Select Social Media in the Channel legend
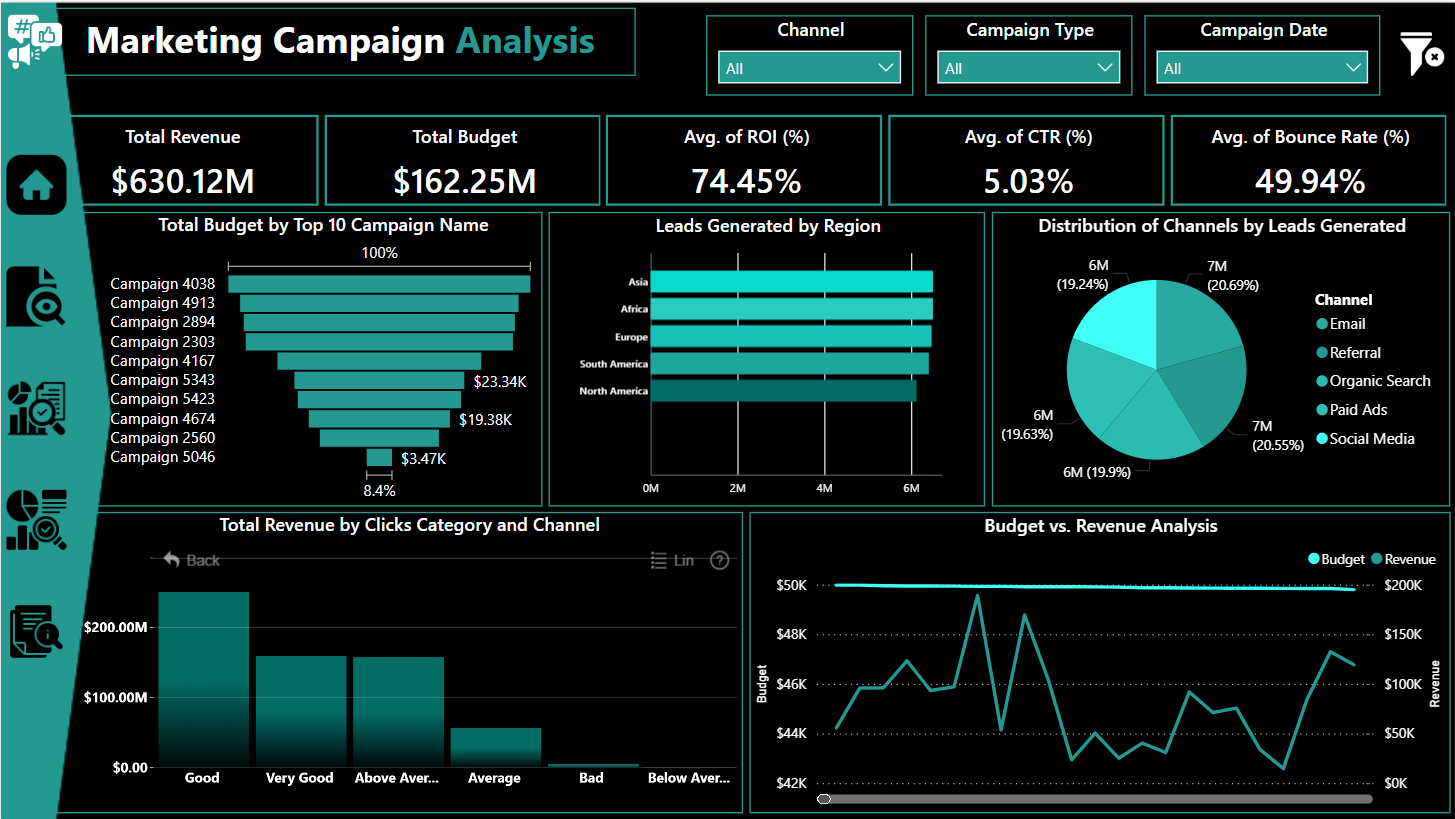Screen dimensions: 1455x819 pos(1364,439)
